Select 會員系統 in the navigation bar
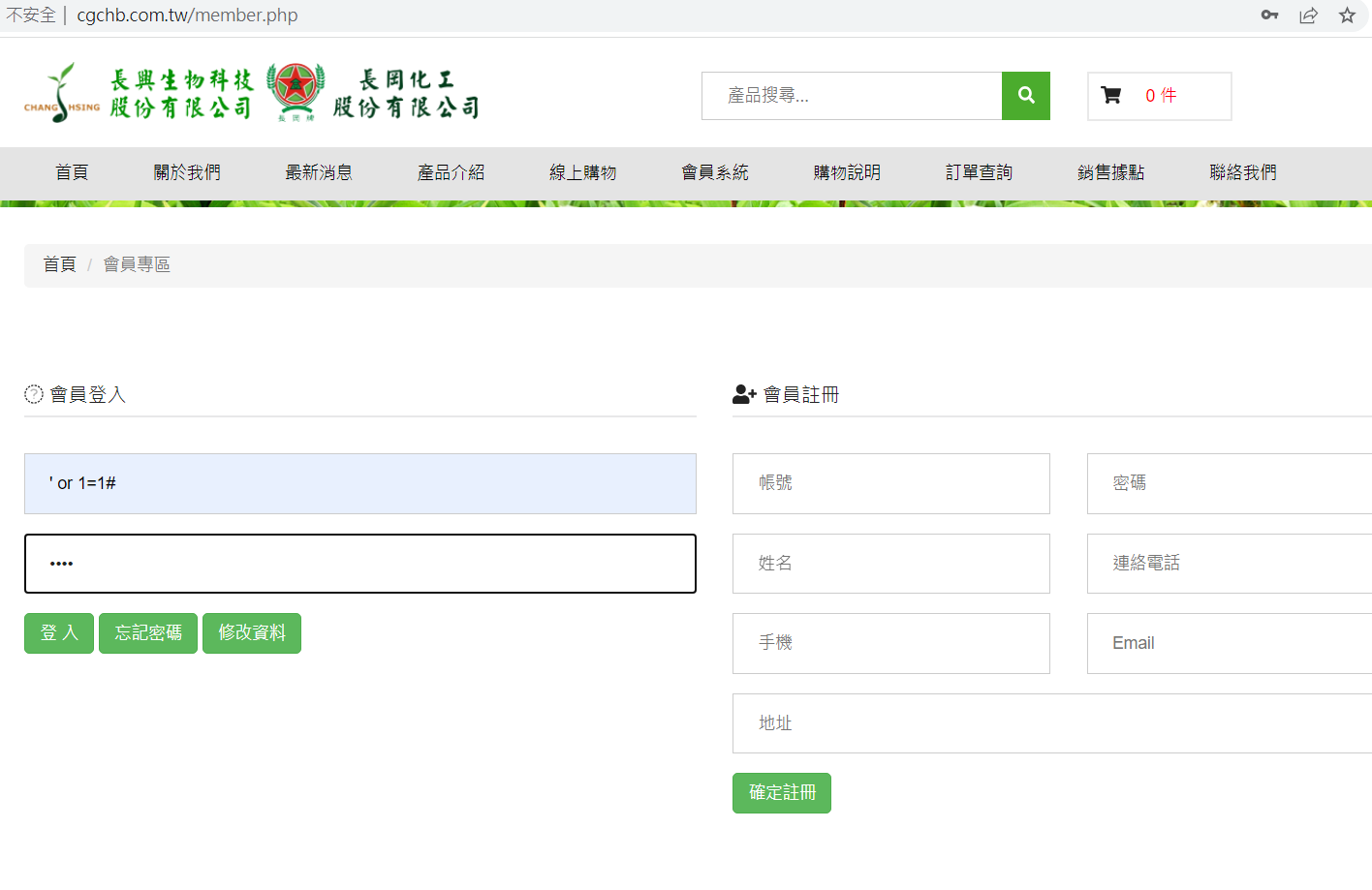The image size is (1372, 890). pyautogui.click(x=715, y=172)
